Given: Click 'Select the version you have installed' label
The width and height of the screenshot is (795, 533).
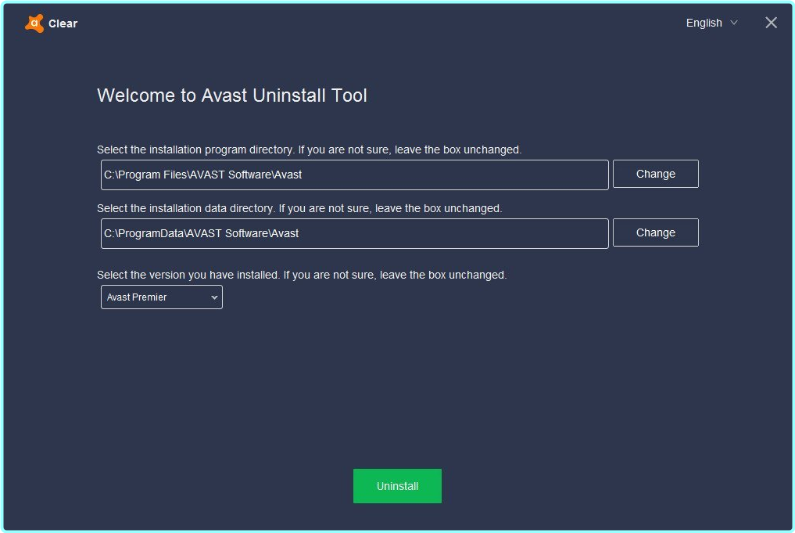Looking at the screenshot, I should tap(302, 275).
